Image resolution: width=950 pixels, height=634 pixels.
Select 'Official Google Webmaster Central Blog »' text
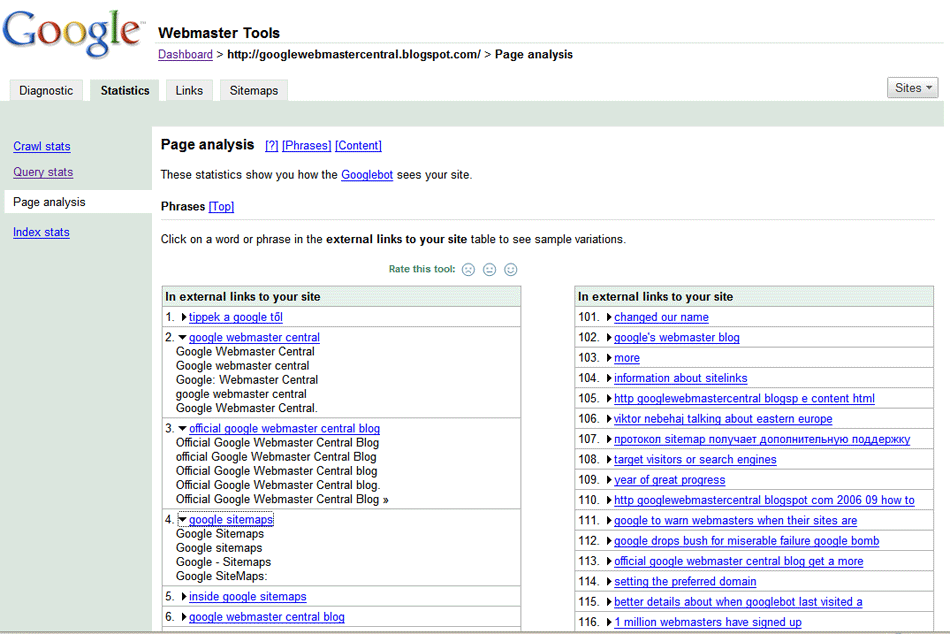point(282,499)
